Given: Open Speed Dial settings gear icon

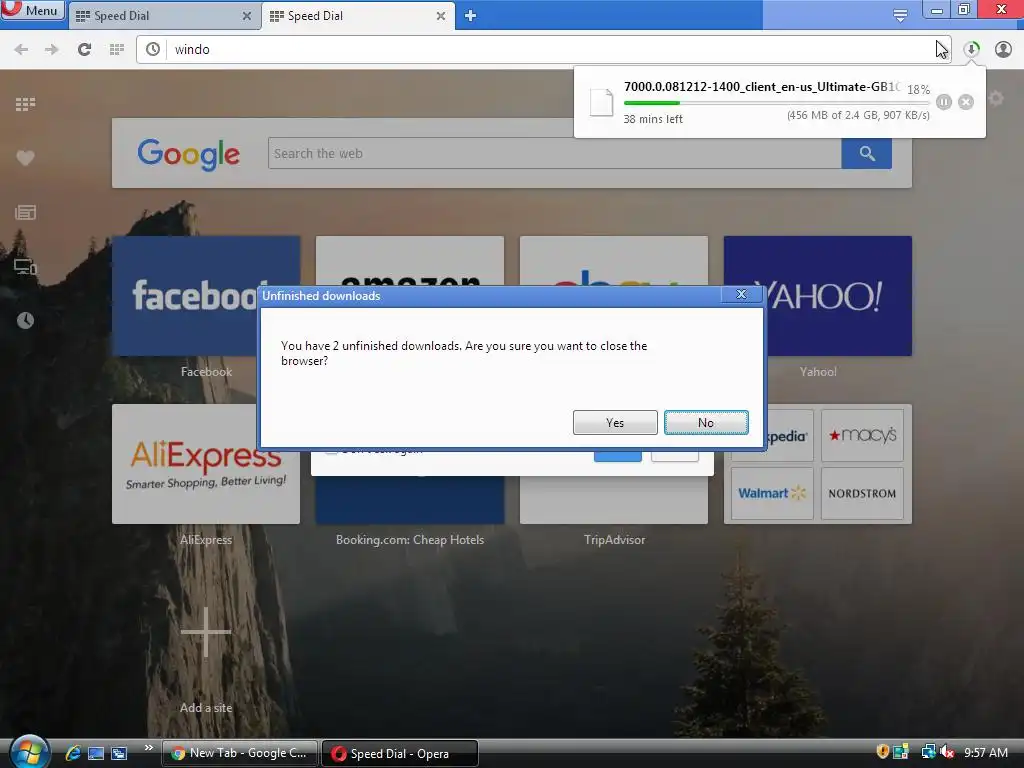Looking at the screenshot, I should (996, 99).
